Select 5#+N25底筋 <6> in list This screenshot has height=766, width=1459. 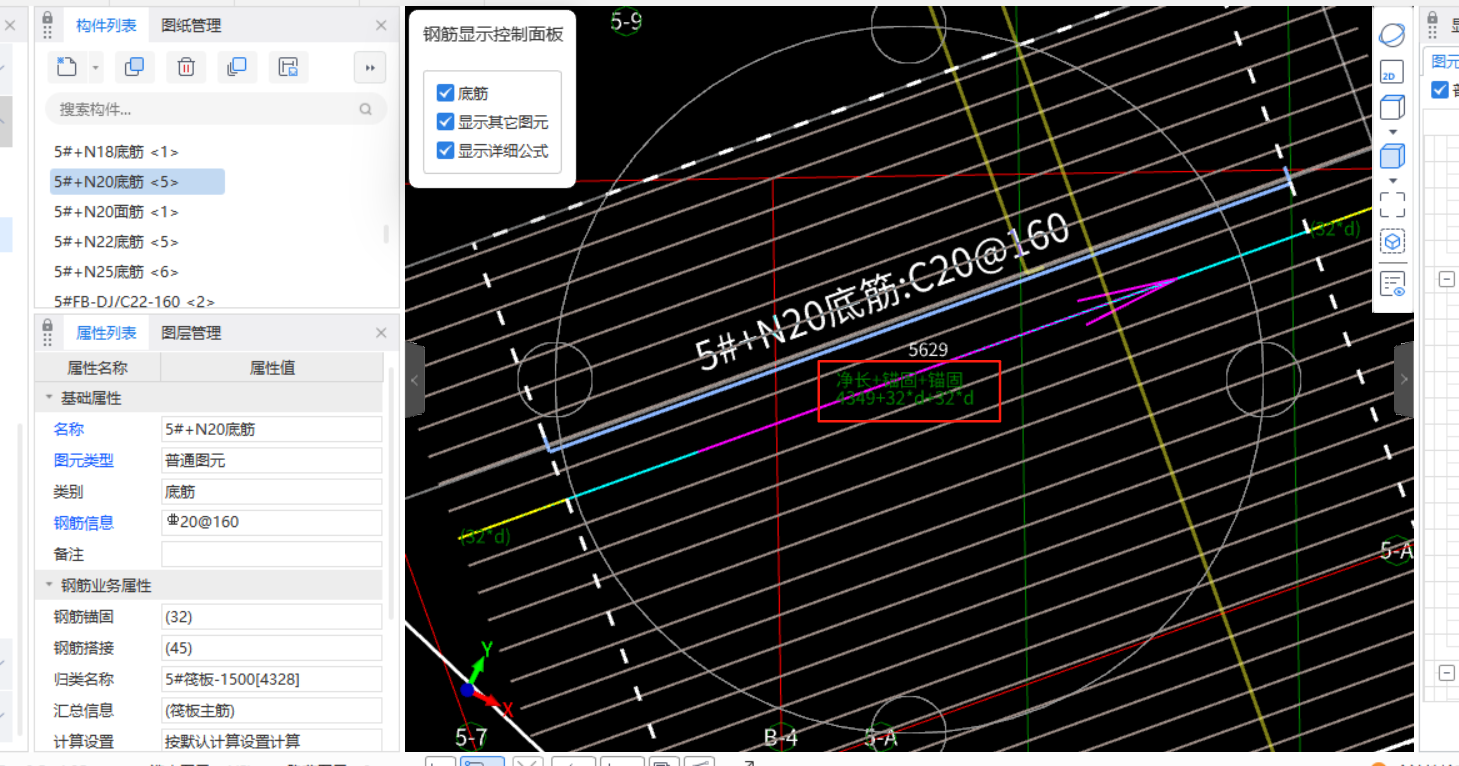[x=116, y=272]
